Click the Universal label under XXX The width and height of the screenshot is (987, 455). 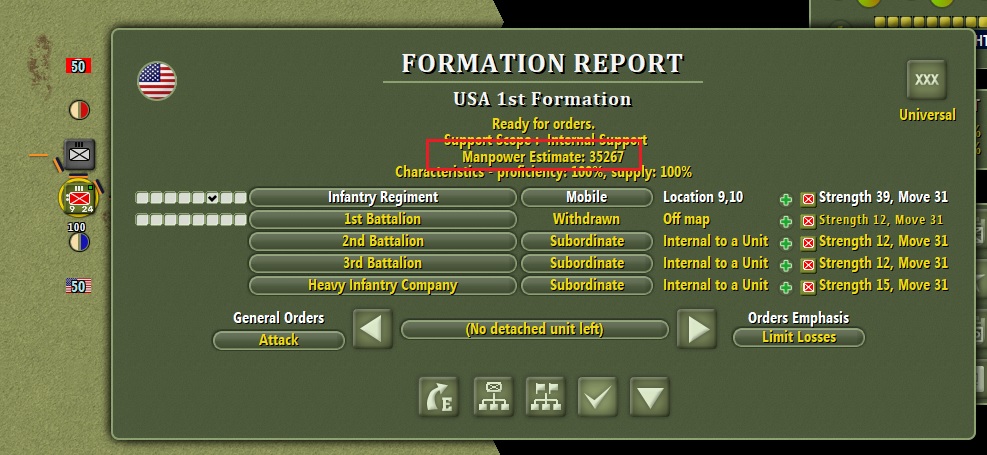pyautogui.click(x=927, y=115)
